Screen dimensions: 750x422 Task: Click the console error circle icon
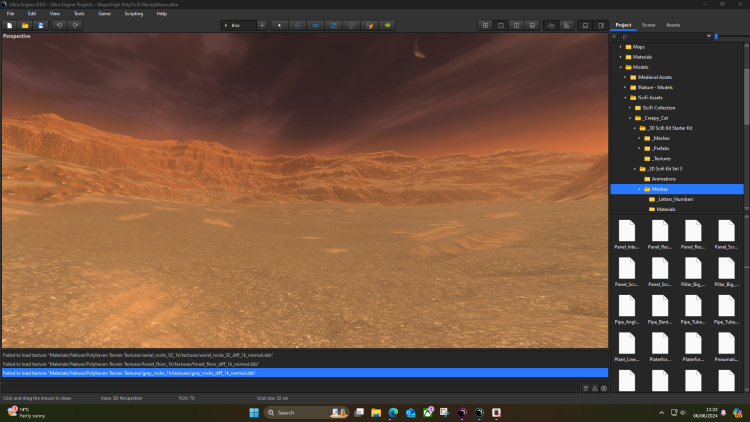pyautogui.click(x=604, y=389)
